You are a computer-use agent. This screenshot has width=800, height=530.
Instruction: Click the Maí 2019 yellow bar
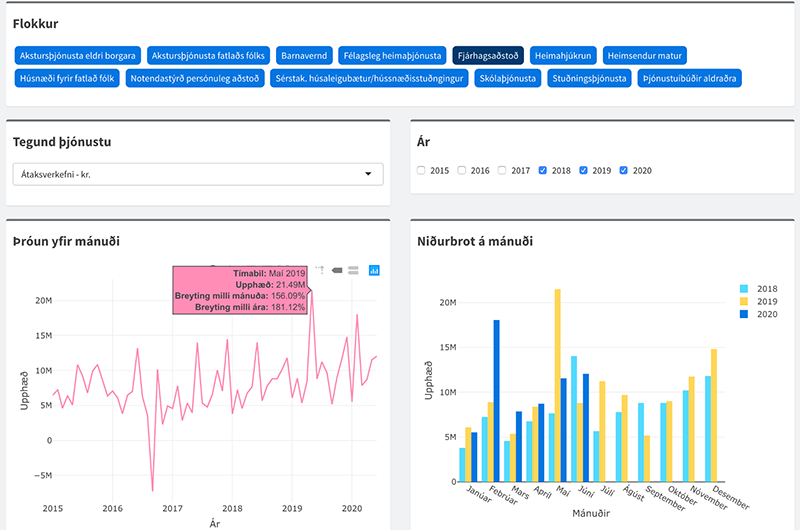tap(558, 386)
